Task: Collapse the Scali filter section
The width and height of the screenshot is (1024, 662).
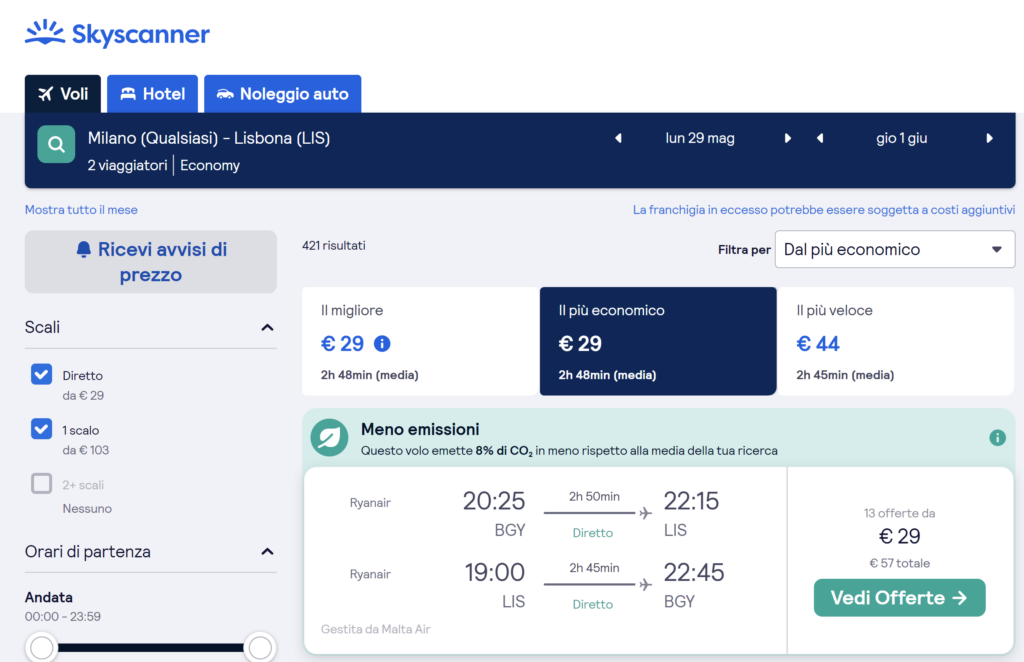Action: pyautogui.click(x=267, y=328)
